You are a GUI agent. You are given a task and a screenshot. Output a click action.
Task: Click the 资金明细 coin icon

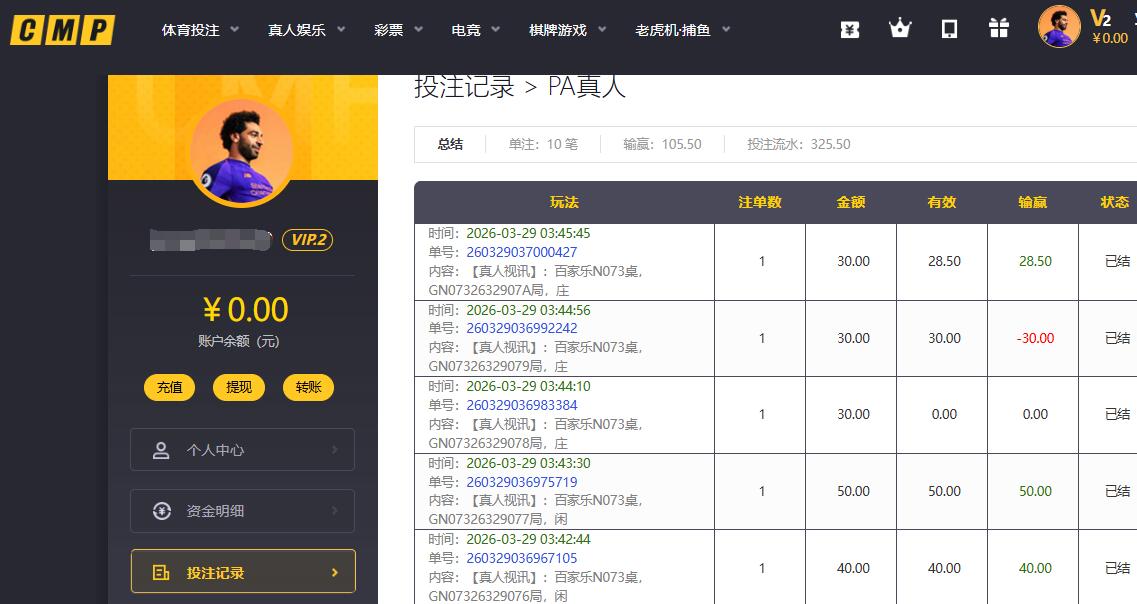click(161, 511)
